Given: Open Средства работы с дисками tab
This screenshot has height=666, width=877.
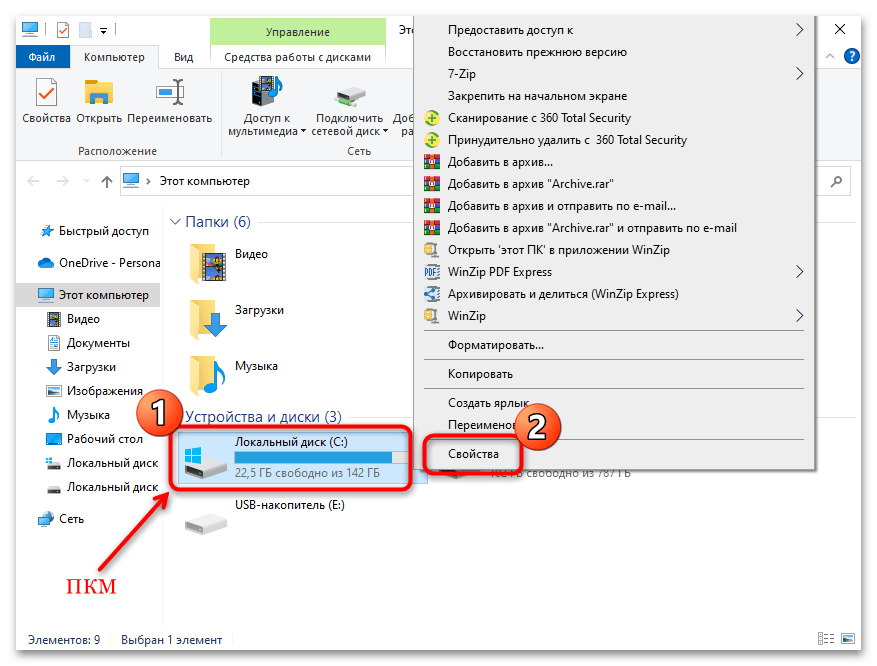Looking at the screenshot, I should (x=298, y=57).
